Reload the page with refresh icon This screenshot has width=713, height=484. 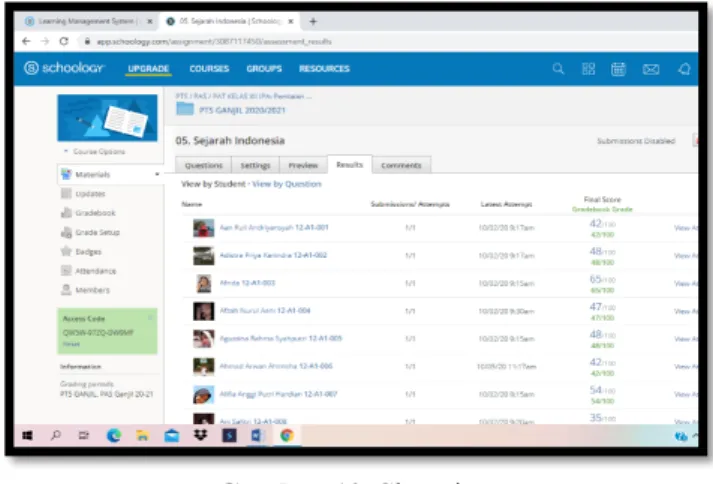point(64,41)
